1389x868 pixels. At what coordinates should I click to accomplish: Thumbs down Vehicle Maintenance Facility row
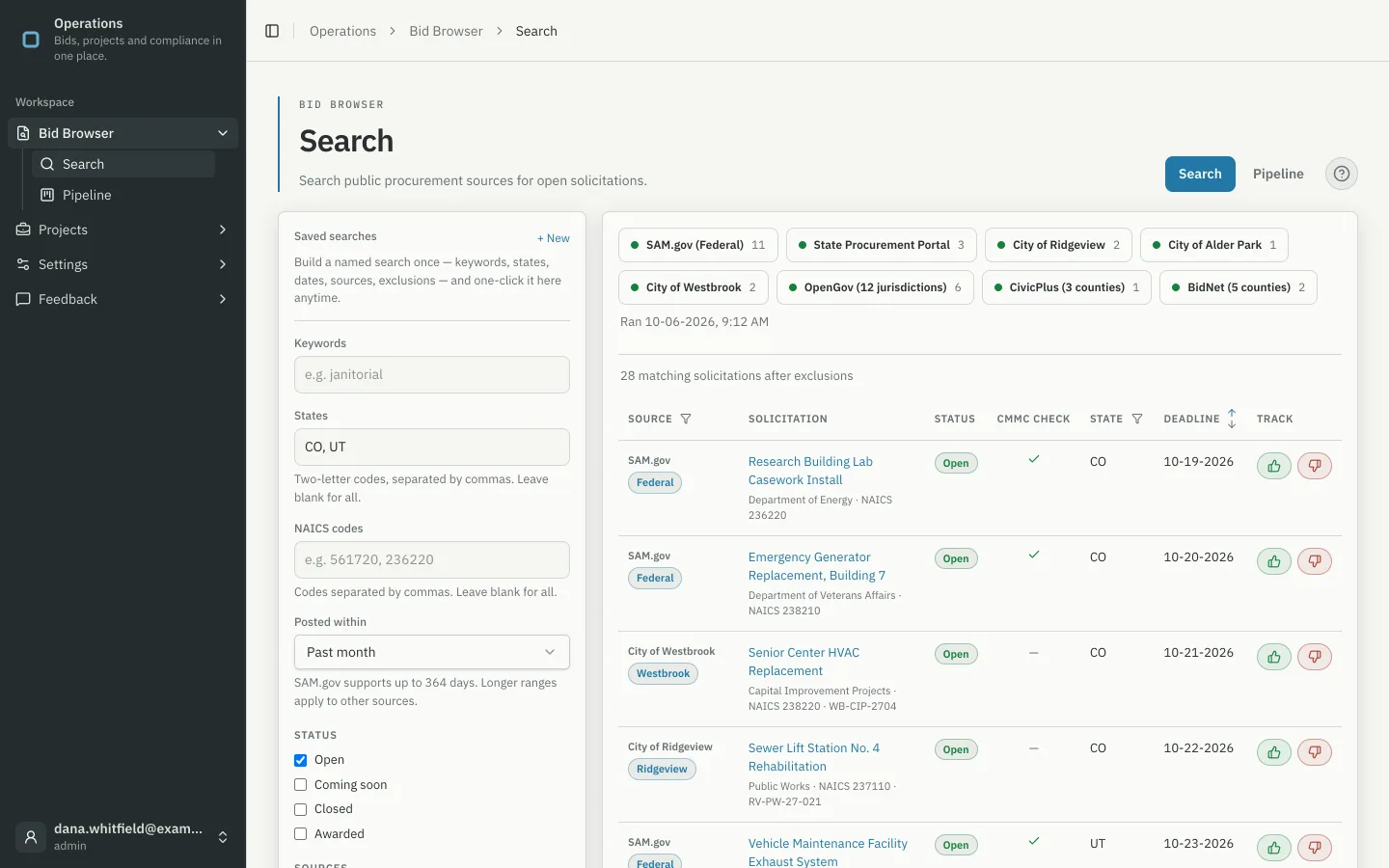(1315, 848)
